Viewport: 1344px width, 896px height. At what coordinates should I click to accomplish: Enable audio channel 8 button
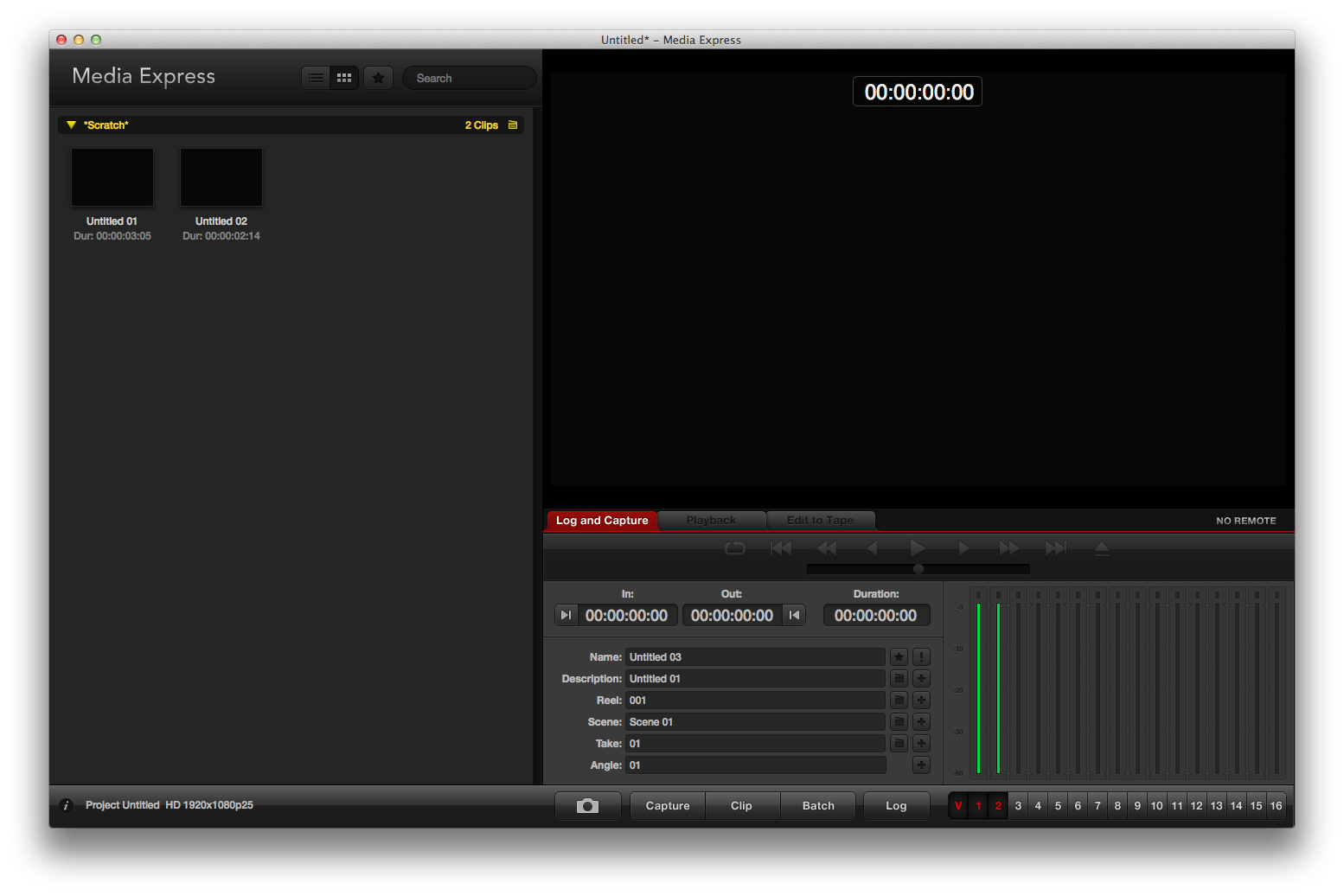point(1117,806)
